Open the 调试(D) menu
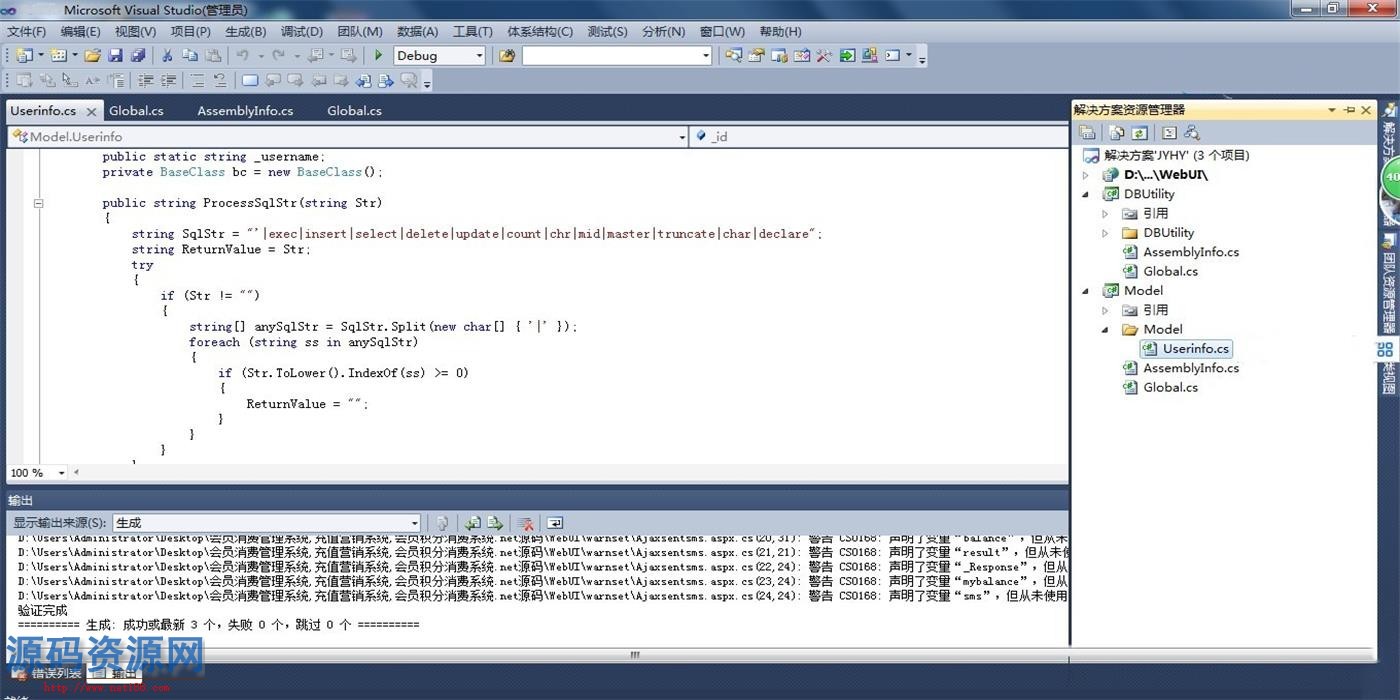This screenshot has height=700, width=1400. tap(301, 31)
